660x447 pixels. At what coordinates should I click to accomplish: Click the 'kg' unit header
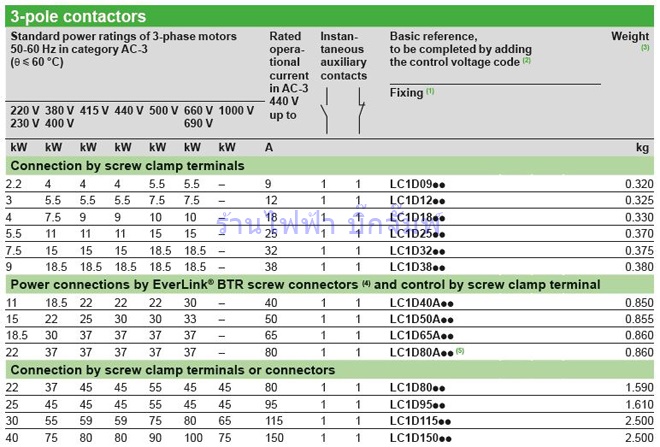pyautogui.click(x=642, y=148)
